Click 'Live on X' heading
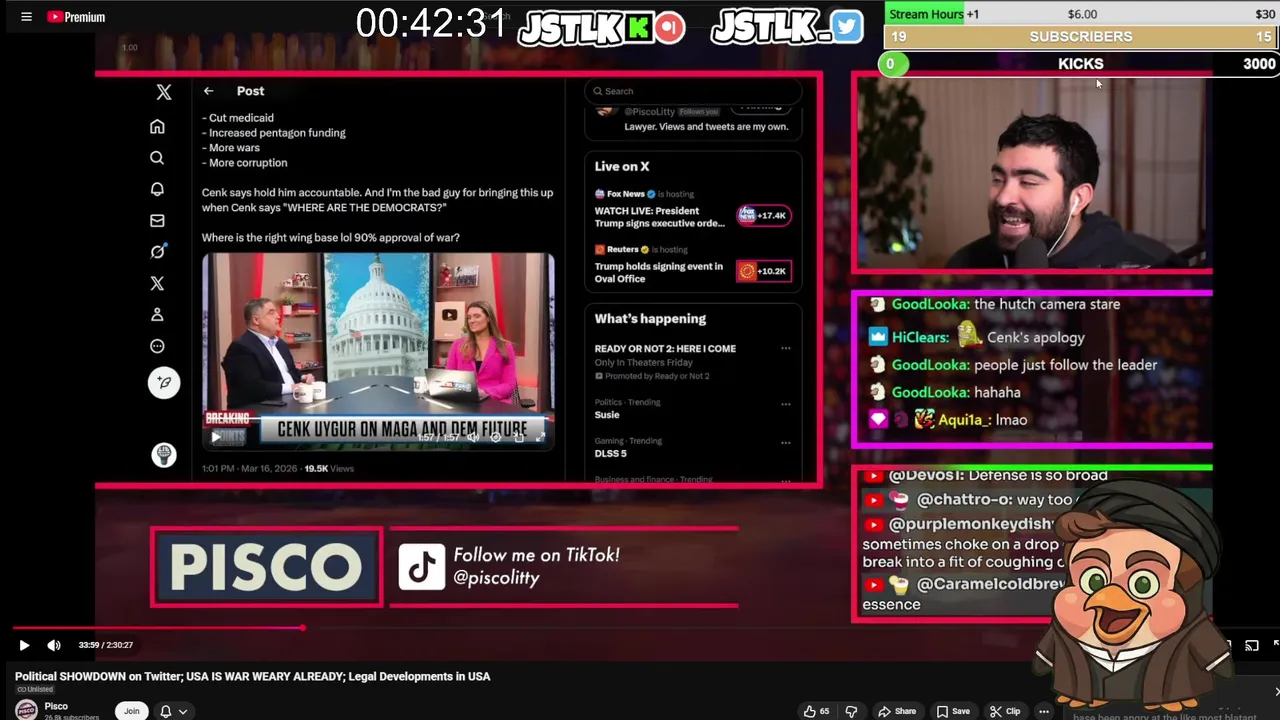This screenshot has width=1280, height=720. pyautogui.click(x=622, y=167)
